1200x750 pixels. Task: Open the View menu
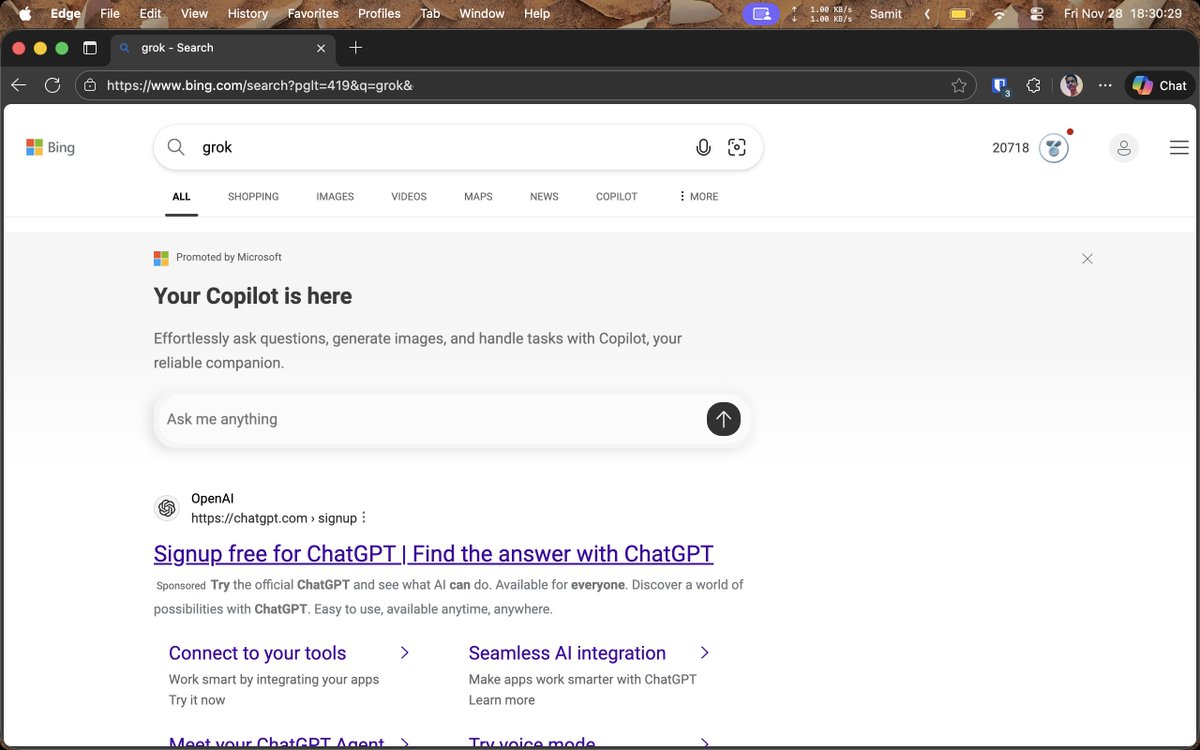tap(194, 14)
